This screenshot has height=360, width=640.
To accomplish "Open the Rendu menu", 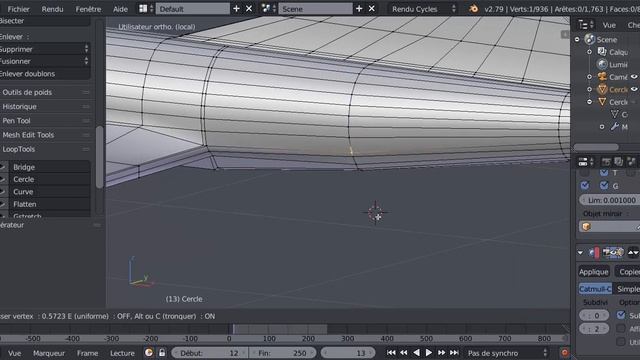I will (52, 9).
